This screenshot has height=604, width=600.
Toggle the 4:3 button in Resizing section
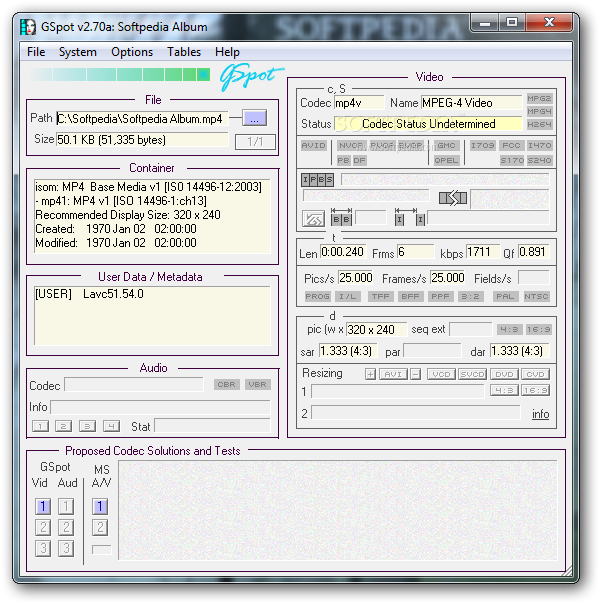[x=504, y=391]
